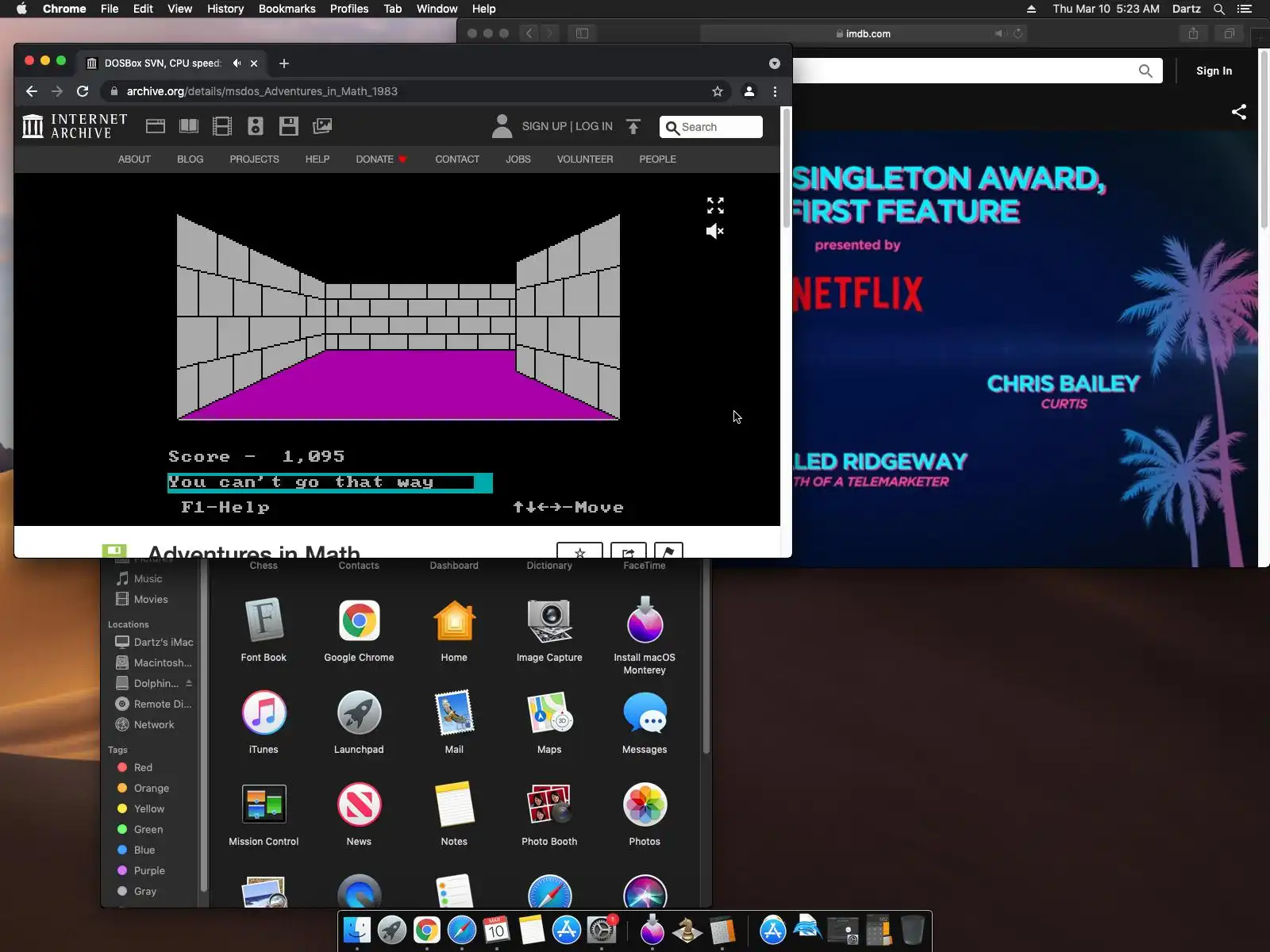
Task: Open the Apple menu
Action: click(x=21, y=9)
